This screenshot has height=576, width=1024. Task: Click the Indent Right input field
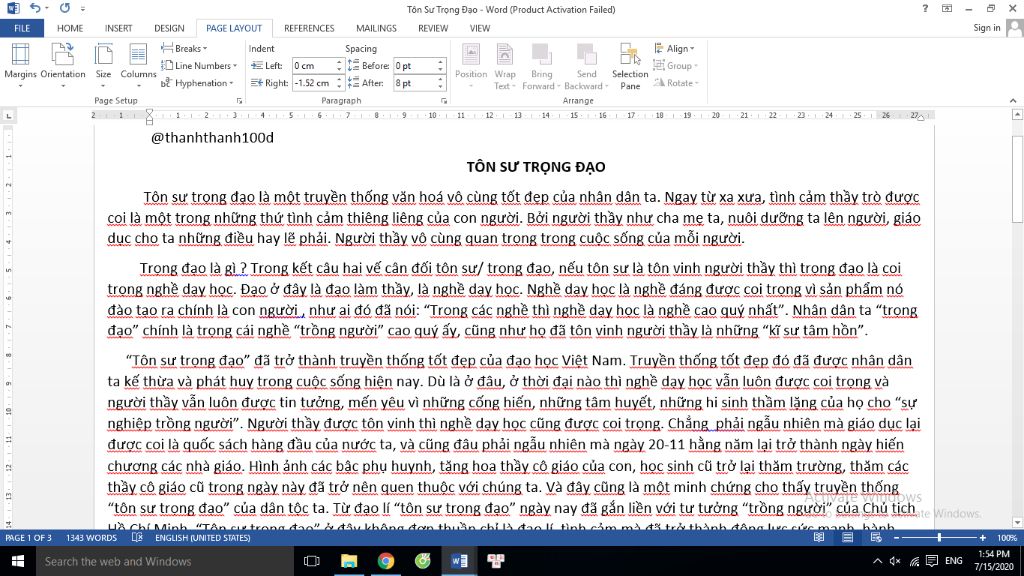[313, 83]
